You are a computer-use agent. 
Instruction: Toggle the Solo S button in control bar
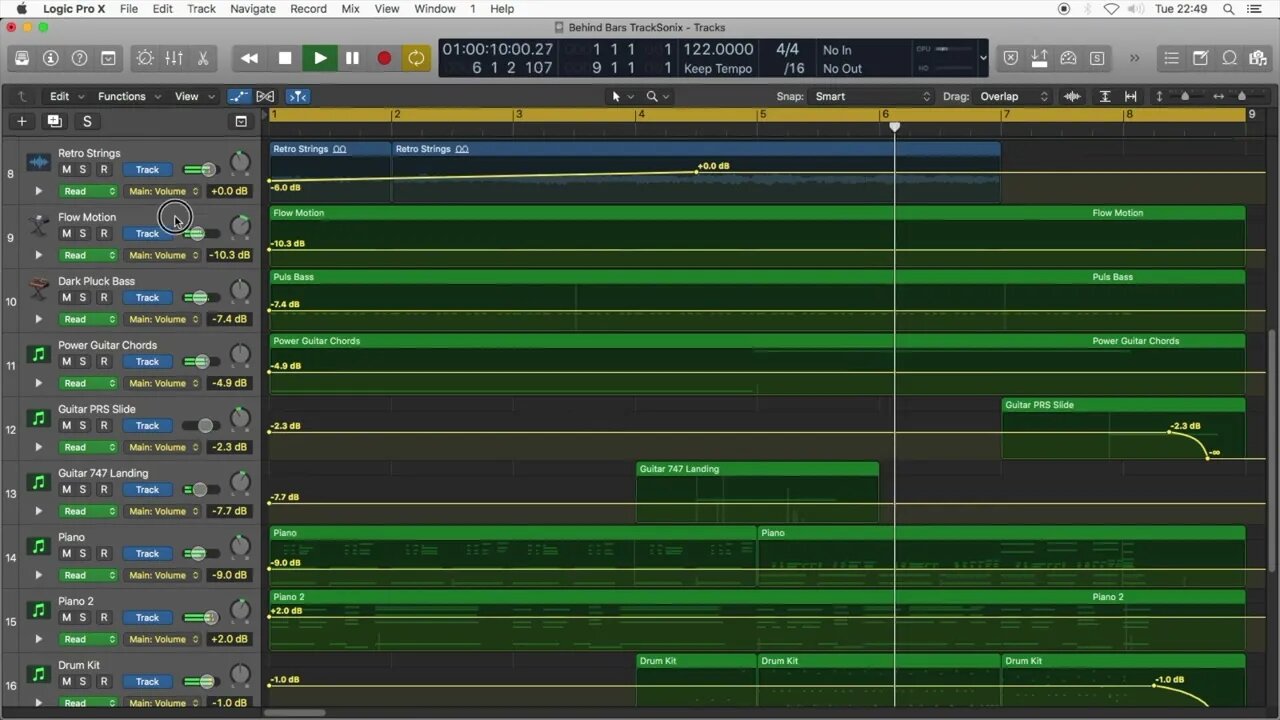pos(1097,58)
